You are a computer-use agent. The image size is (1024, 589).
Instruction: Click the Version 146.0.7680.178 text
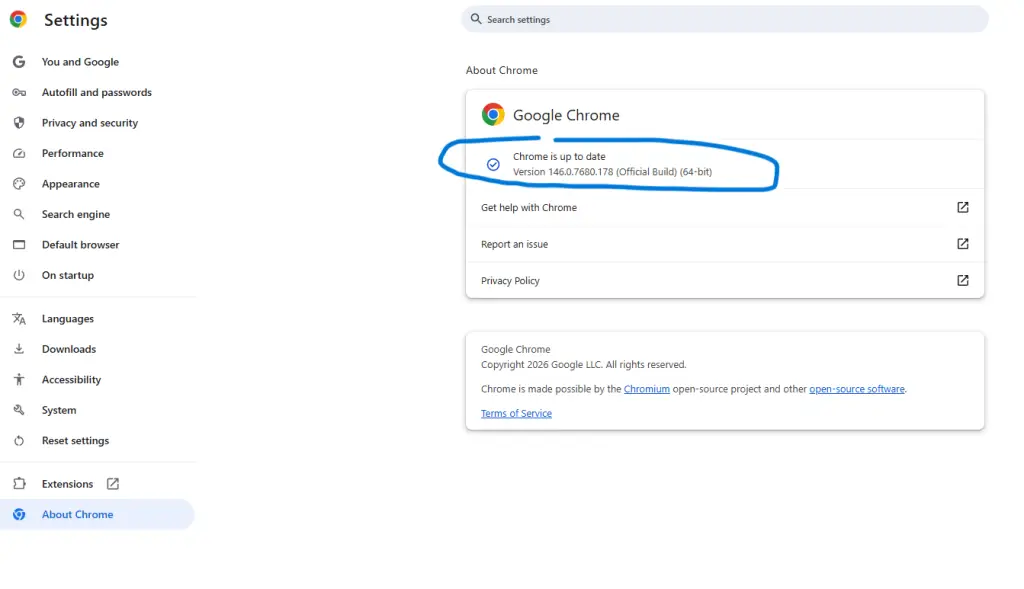coord(613,172)
